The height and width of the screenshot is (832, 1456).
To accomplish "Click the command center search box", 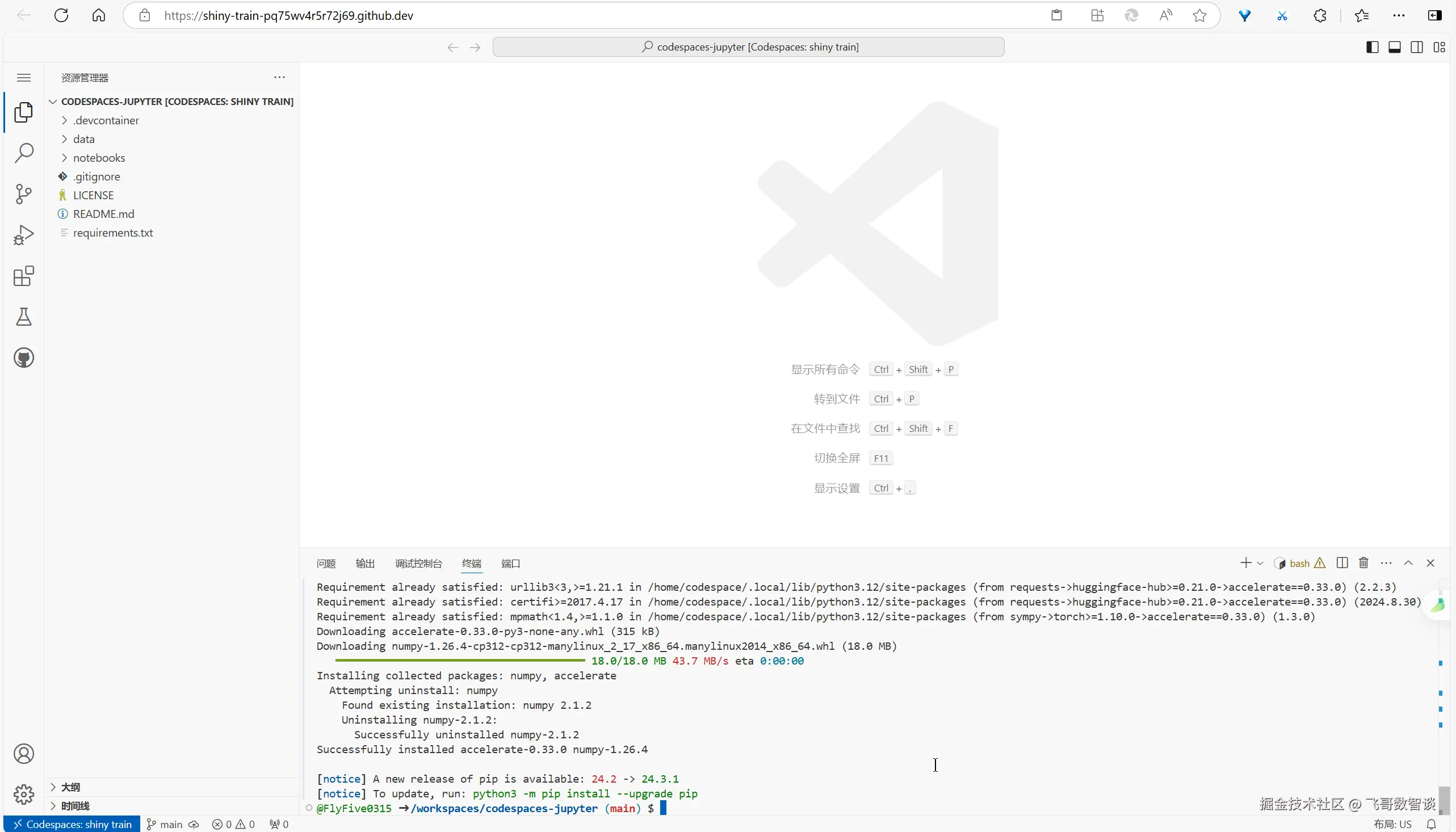I will tap(748, 47).
